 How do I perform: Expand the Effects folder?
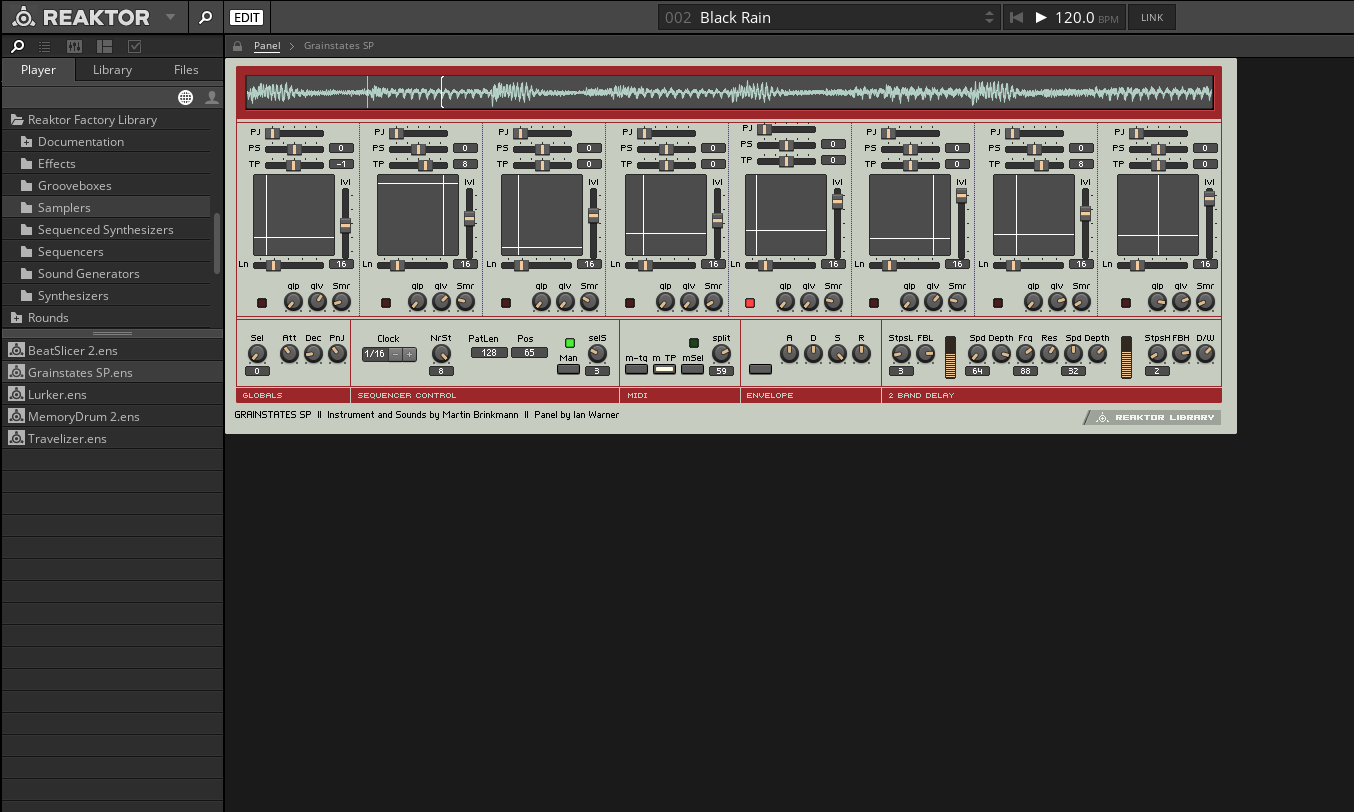pos(27,164)
